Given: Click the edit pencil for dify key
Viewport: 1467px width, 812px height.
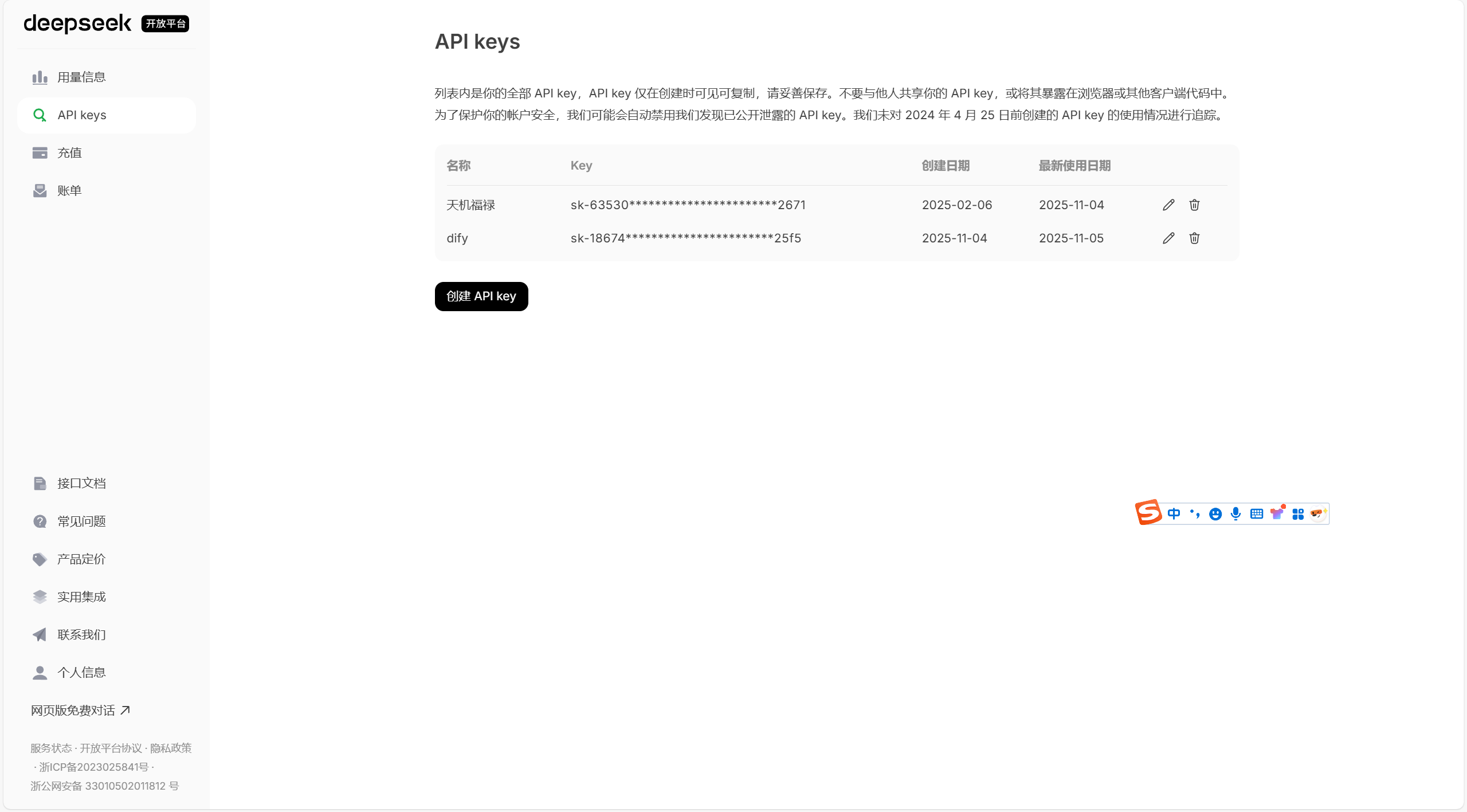Looking at the screenshot, I should pos(1168,238).
